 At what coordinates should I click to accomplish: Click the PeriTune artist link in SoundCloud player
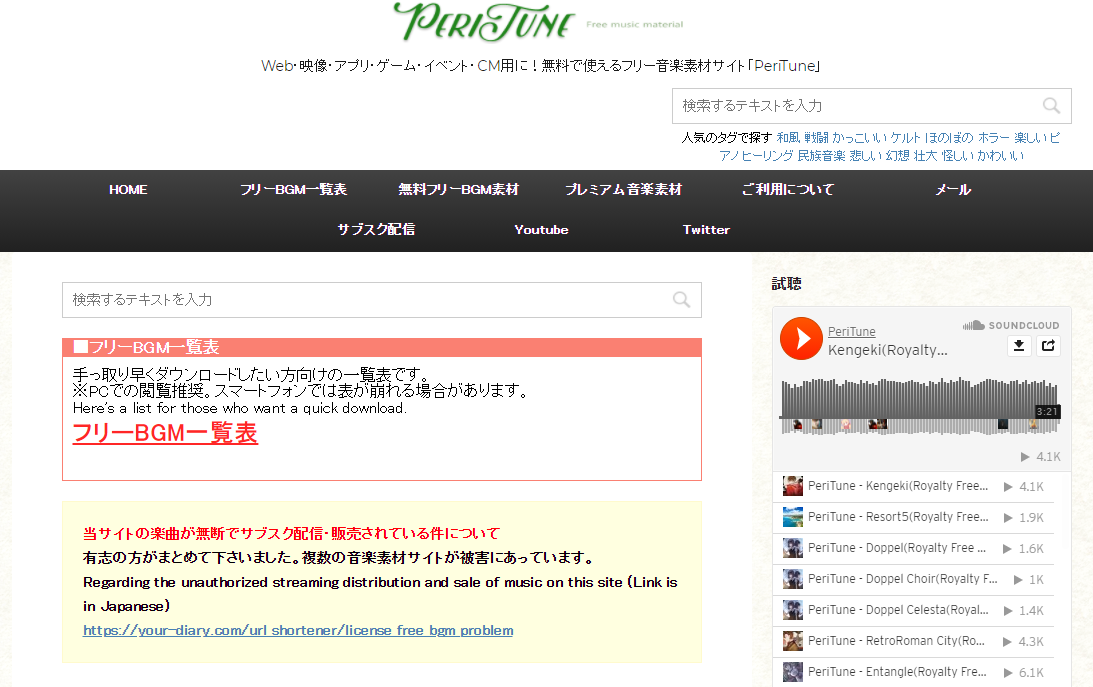click(x=851, y=332)
